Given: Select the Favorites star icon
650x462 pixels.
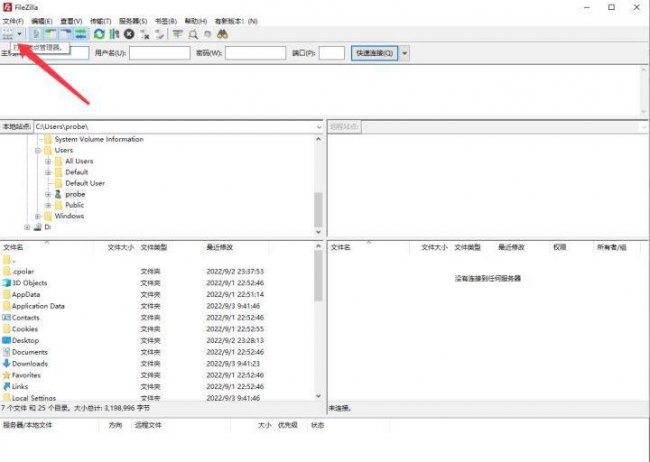Looking at the screenshot, I should pos(6,375).
